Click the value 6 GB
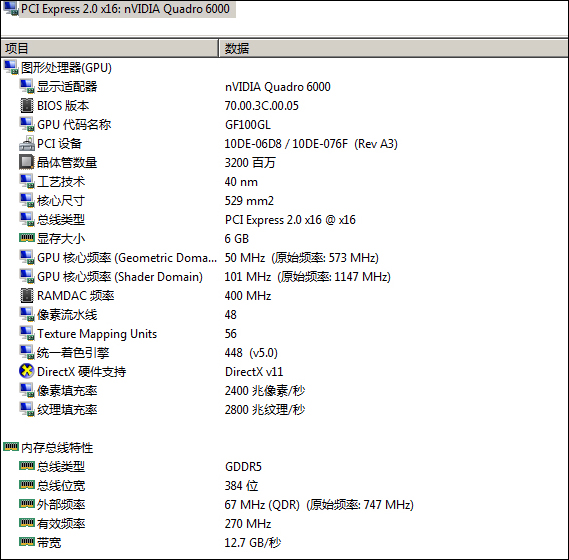This screenshot has height=560, width=569. click(x=237, y=238)
